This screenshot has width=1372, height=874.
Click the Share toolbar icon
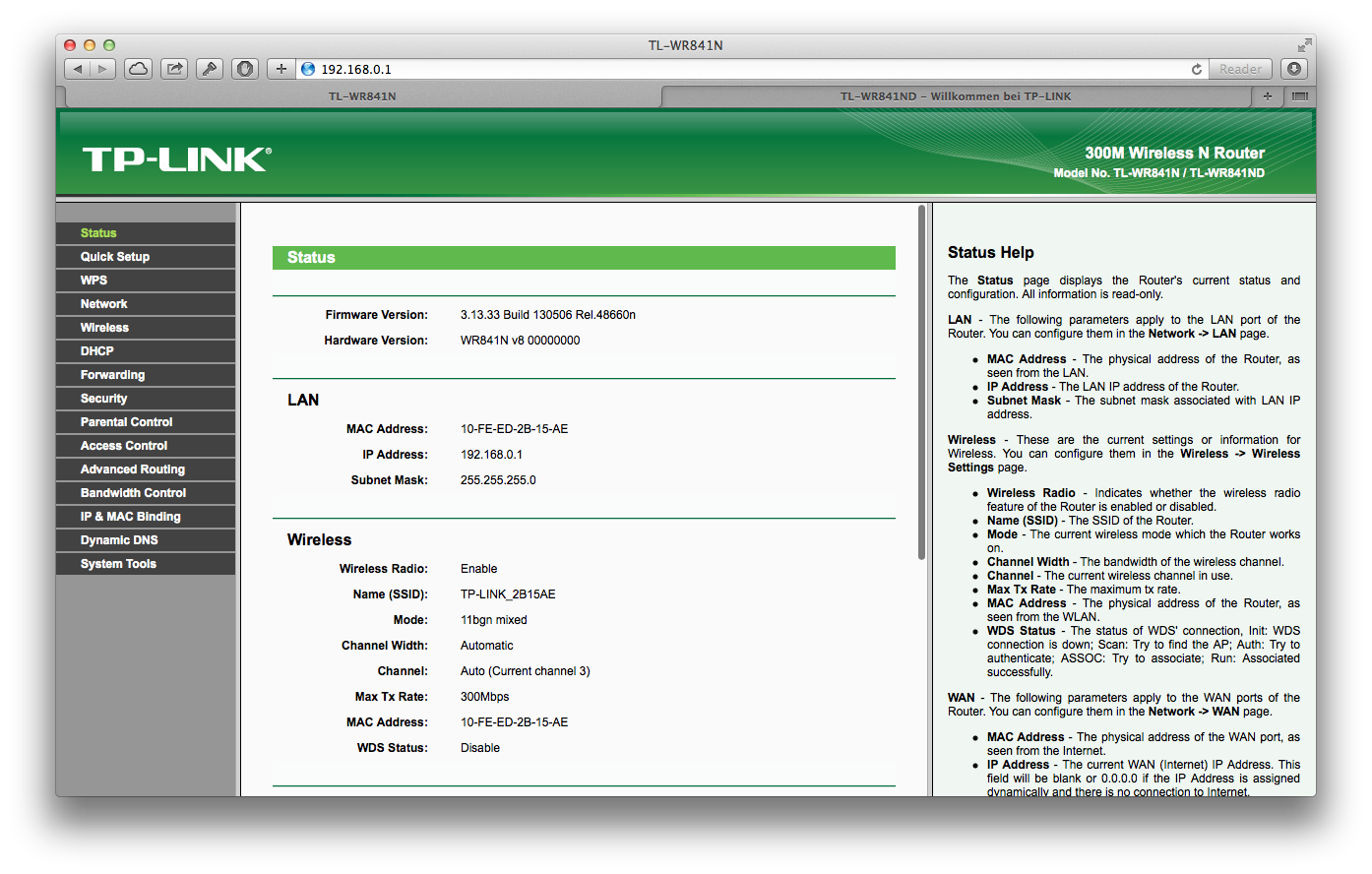[x=174, y=69]
